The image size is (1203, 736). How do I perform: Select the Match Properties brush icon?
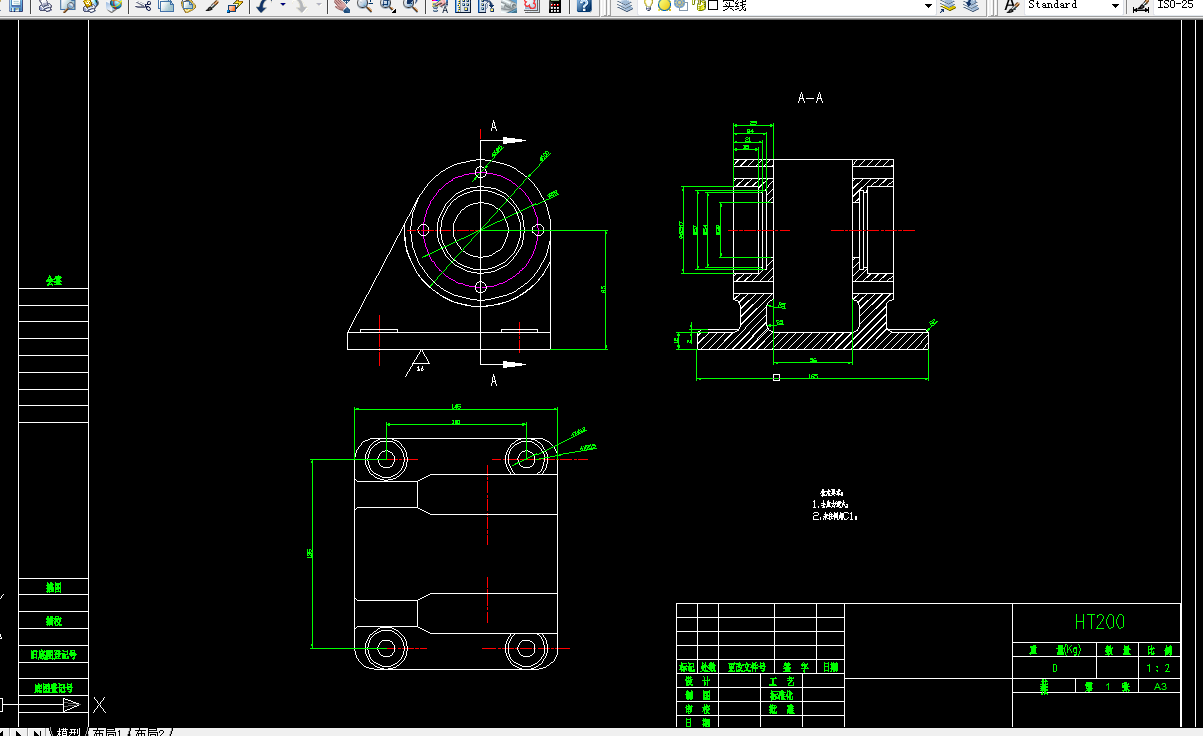pos(212,6)
